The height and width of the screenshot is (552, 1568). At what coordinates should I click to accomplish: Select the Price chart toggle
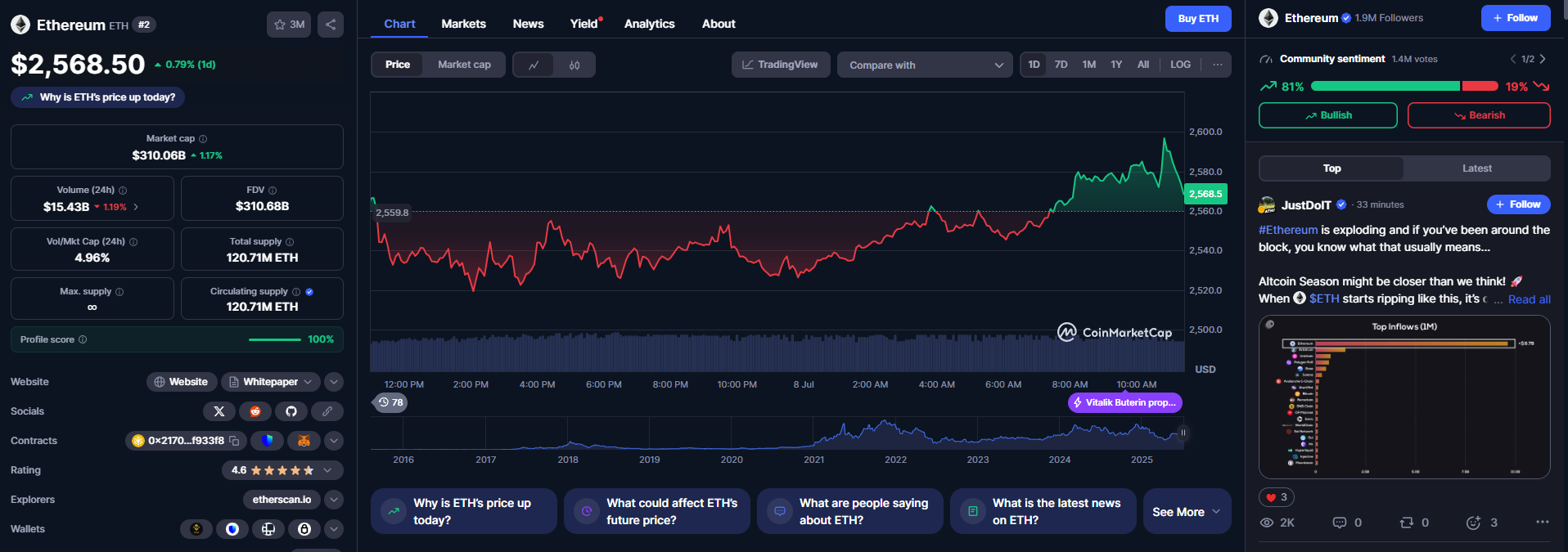pos(398,65)
